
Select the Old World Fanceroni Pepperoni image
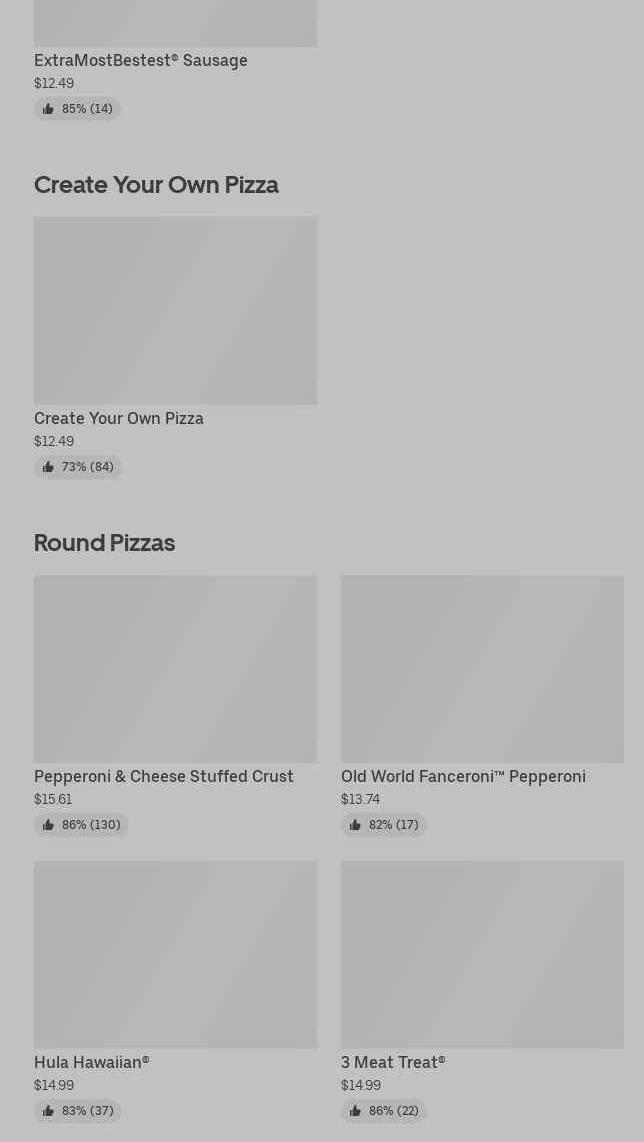click(x=482, y=669)
